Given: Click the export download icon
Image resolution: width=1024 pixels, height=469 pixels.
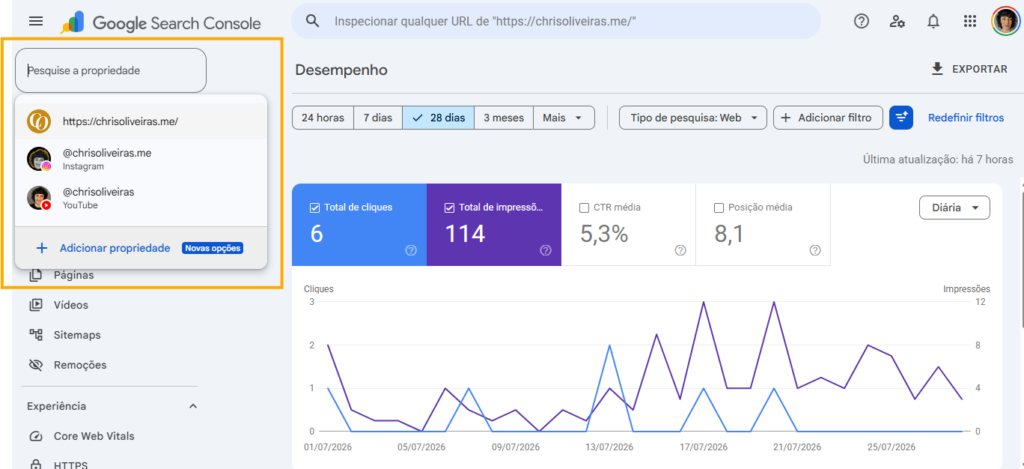Looking at the screenshot, I should 938,69.
